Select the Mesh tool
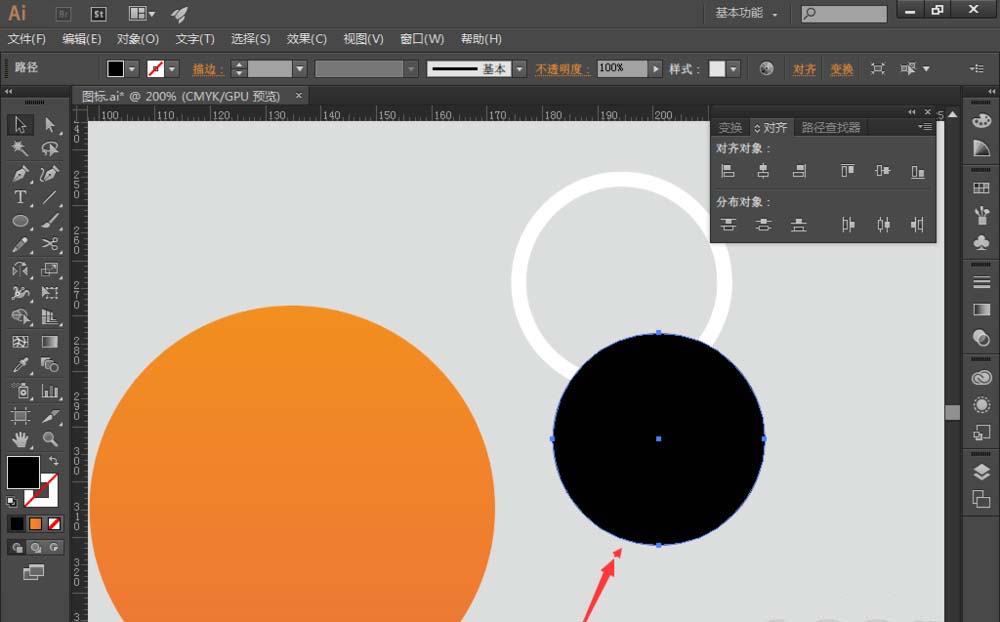The height and width of the screenshot is (622, 1000). pos(20,342)
